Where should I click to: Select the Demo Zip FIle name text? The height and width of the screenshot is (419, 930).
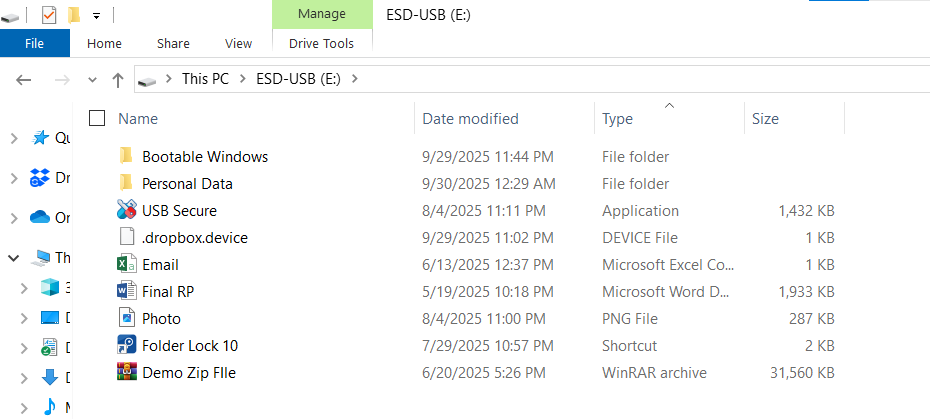tap(189, 373)
